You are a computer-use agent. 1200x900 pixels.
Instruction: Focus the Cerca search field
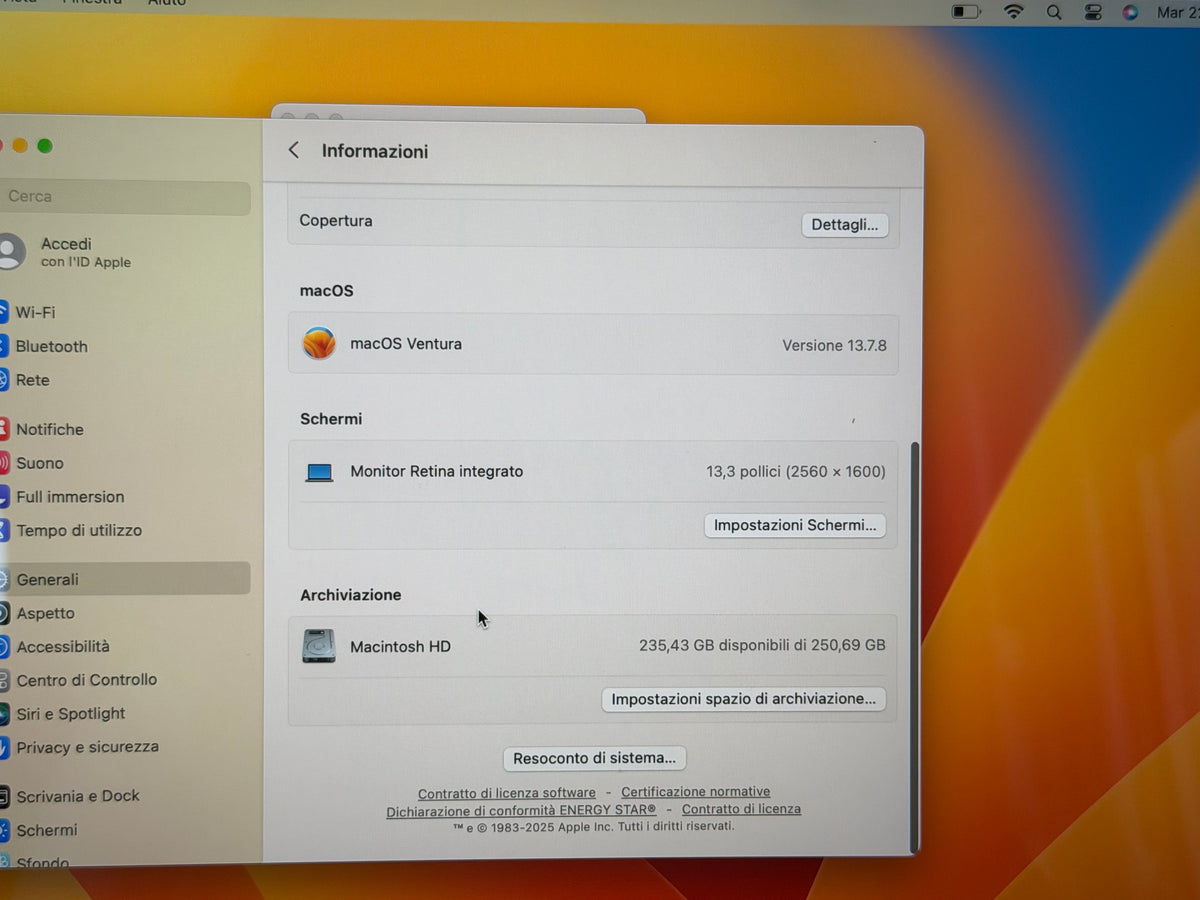(125, 197)
